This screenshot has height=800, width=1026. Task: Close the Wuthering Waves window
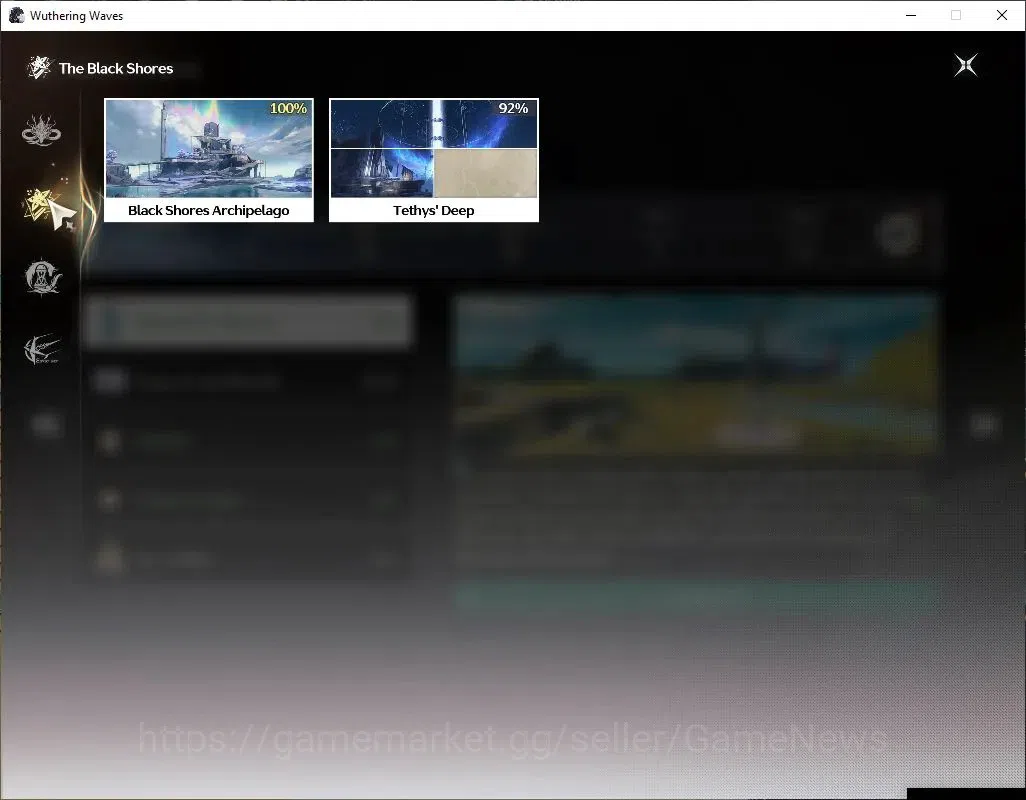pos(1002,15)
